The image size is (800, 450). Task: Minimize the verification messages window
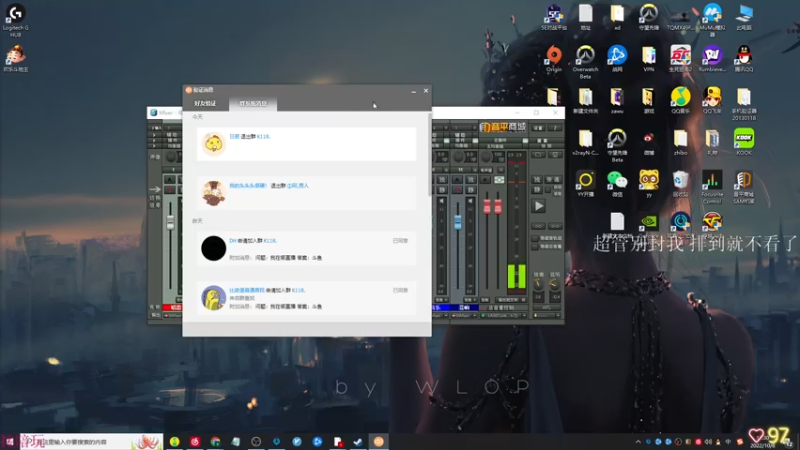(x=413, y=91)
